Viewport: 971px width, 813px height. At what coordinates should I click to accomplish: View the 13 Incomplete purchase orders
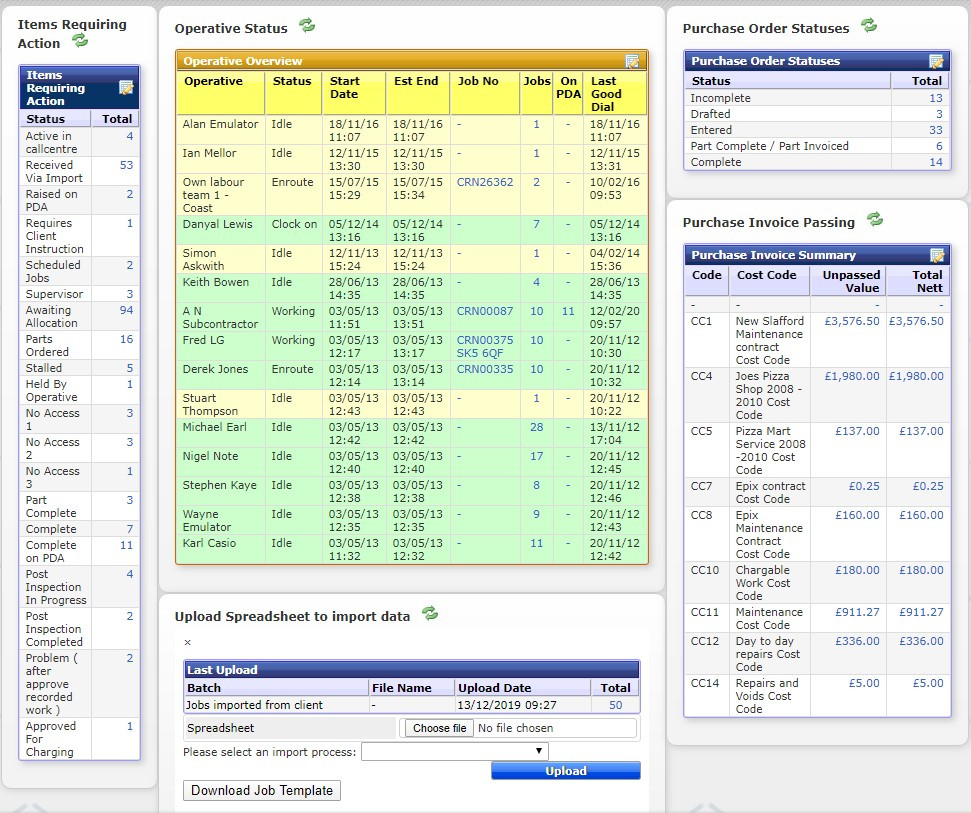pos(936,98)
